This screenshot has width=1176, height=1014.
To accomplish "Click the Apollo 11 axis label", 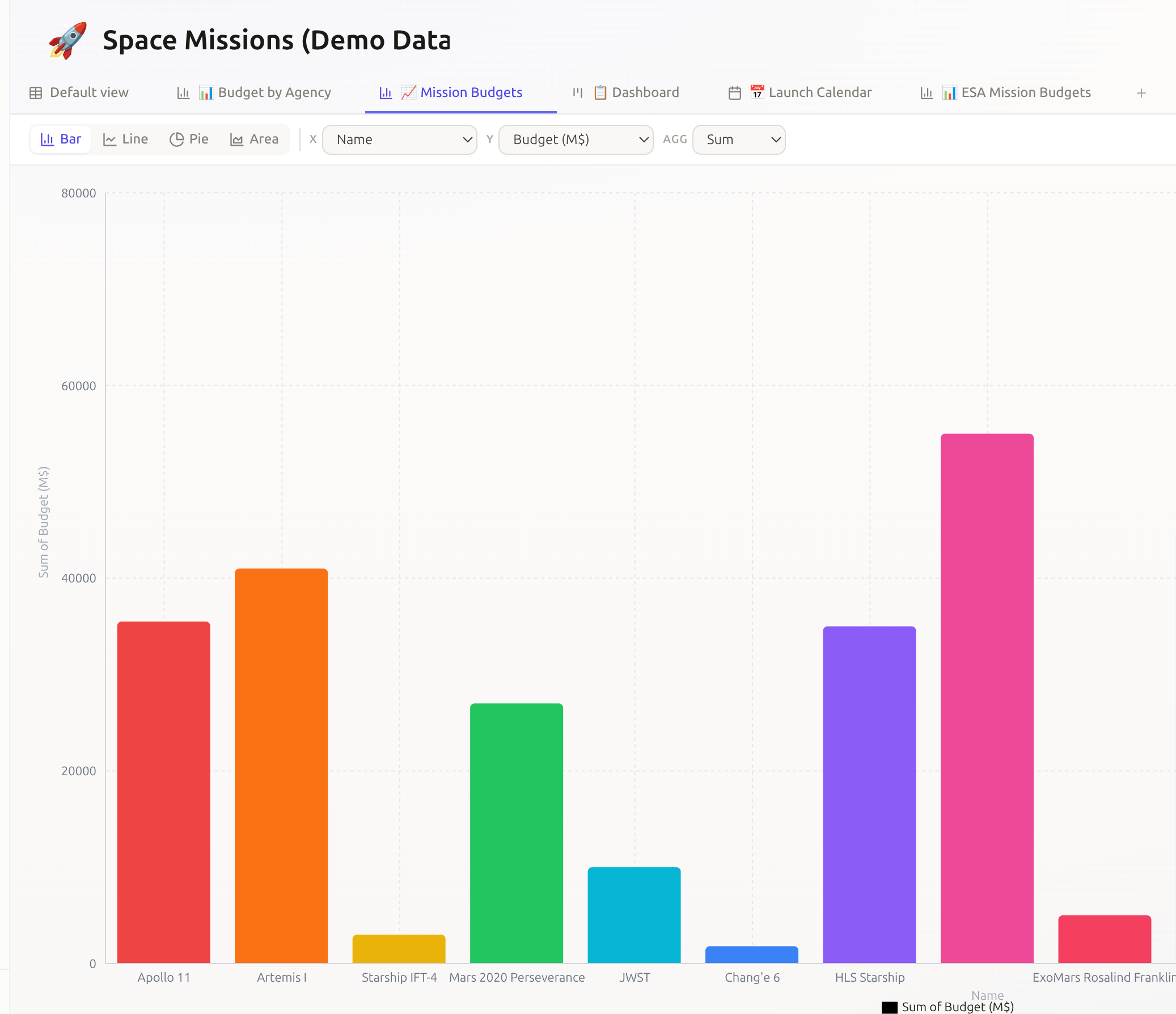I will coord(164,978).
